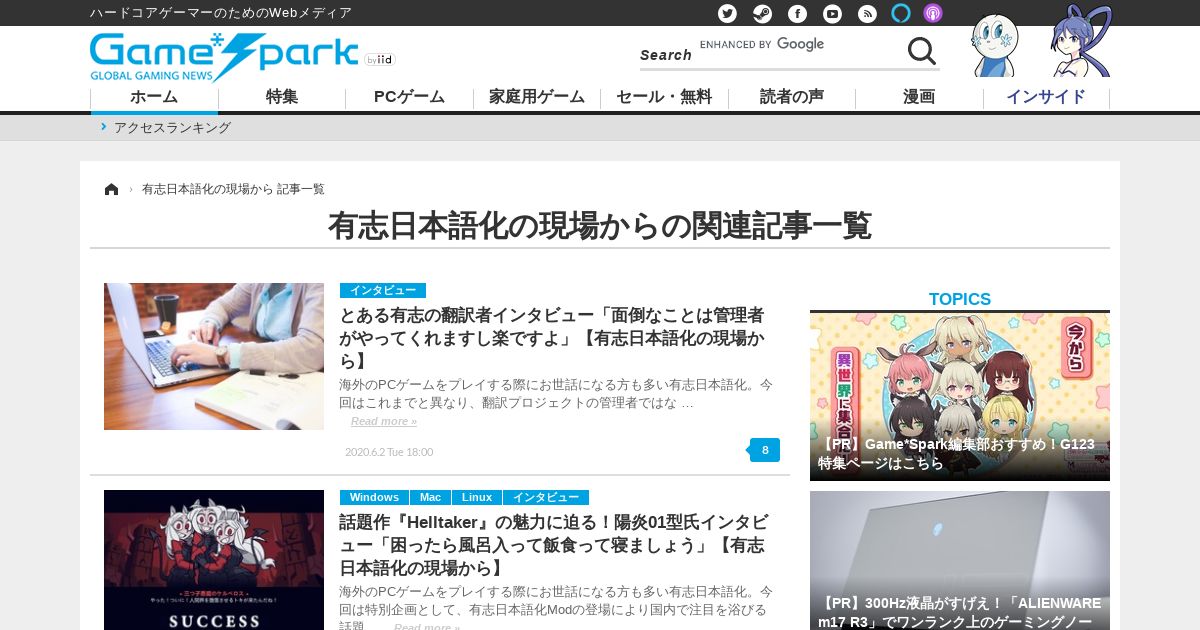Open アクセスランキング link
Screen dimensions: 1200x630
172,128
